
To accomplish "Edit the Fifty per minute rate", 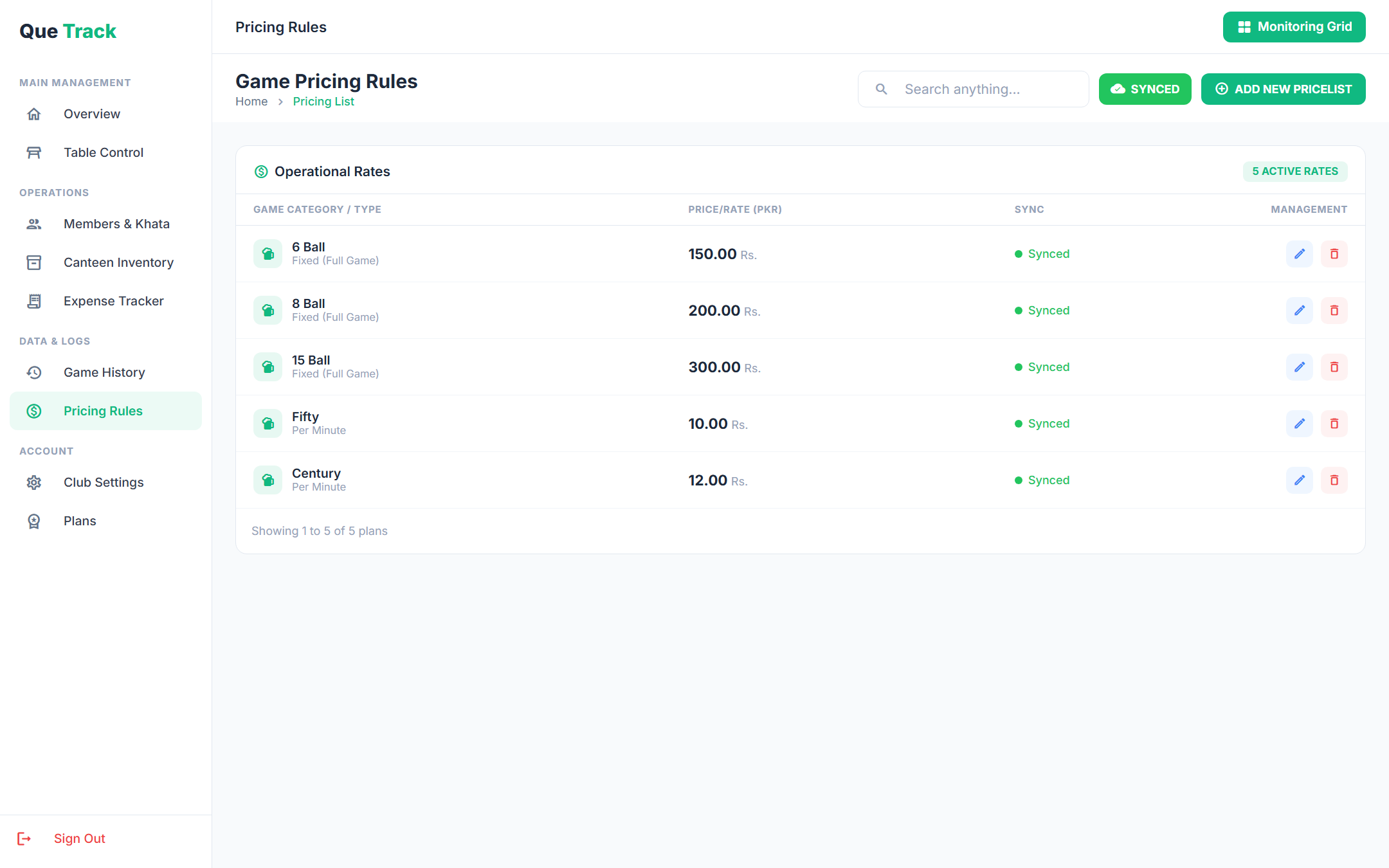I will tap(1299, 424).
